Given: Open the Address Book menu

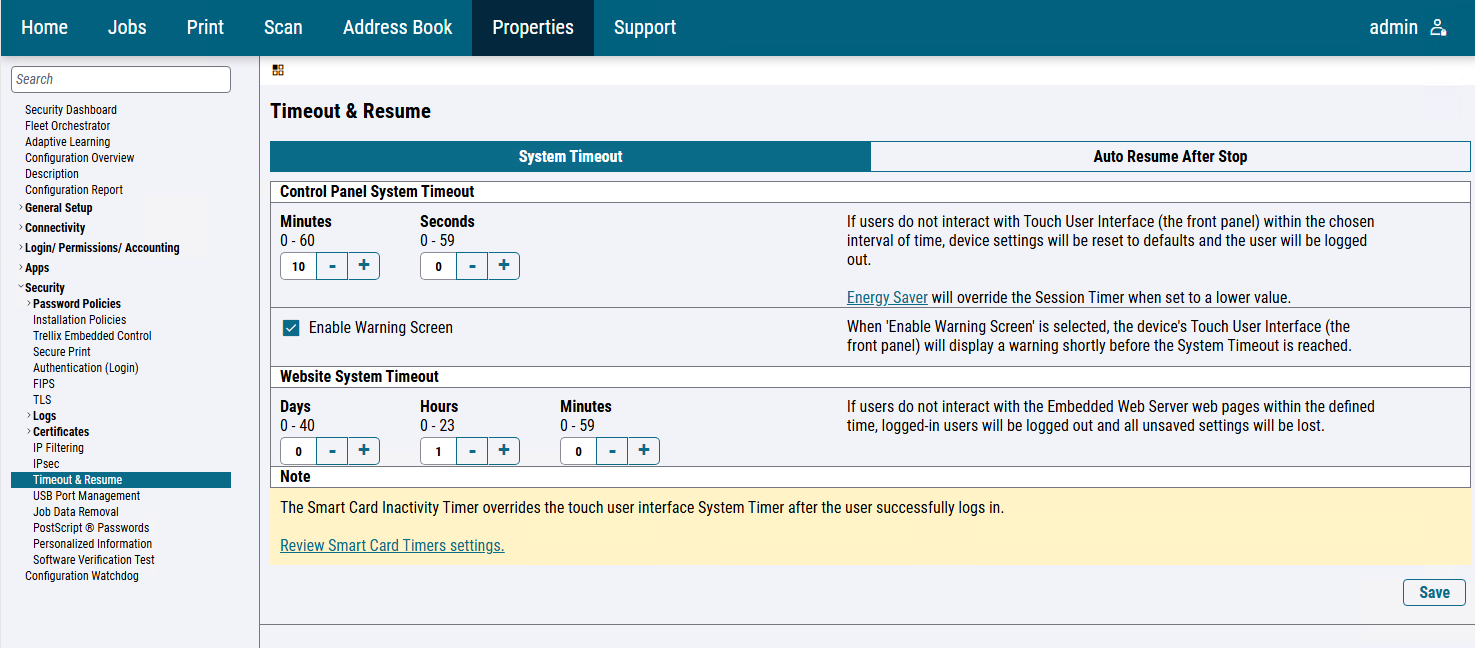Looking at the screenshot, I should pos(397,28).
